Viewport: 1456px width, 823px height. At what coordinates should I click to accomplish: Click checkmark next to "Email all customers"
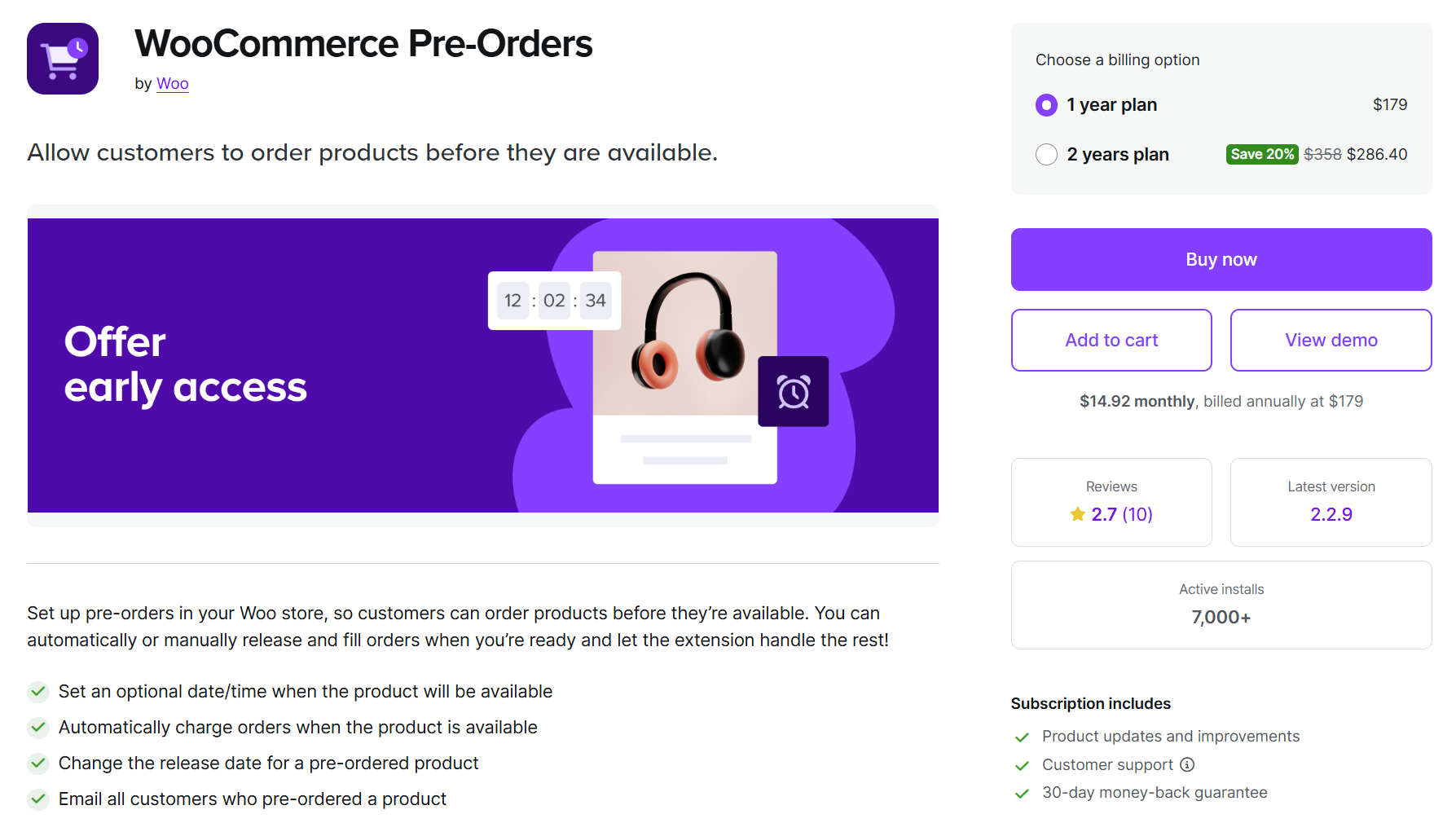click(37, 799)
